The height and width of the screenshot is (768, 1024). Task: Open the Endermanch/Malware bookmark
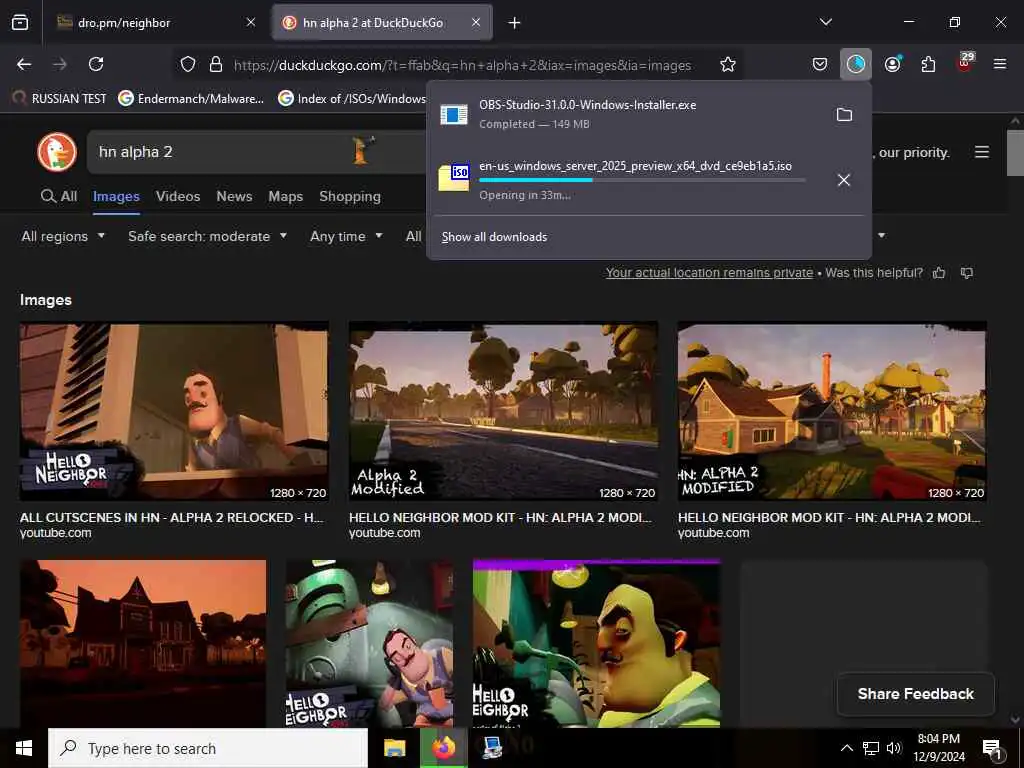point(191,99)
